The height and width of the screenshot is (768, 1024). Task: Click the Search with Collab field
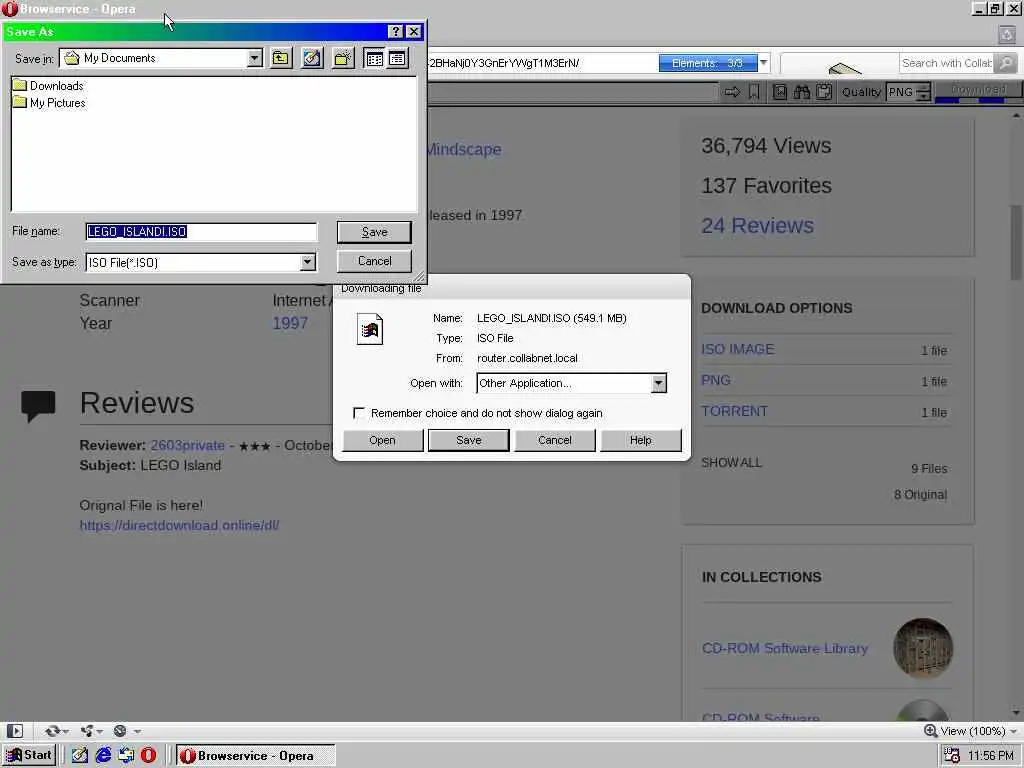tap(946, 63)
